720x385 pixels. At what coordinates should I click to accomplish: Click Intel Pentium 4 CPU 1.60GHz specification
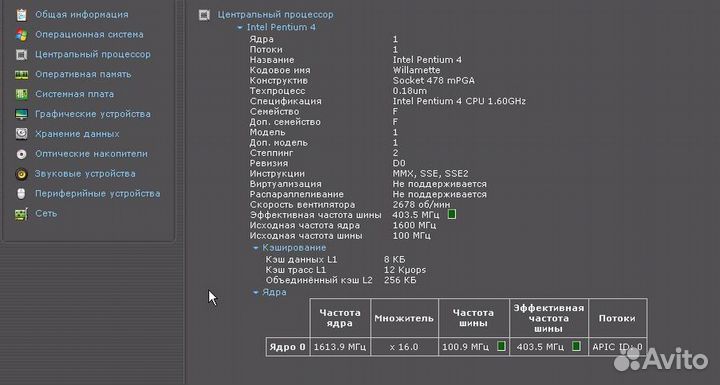459,101
